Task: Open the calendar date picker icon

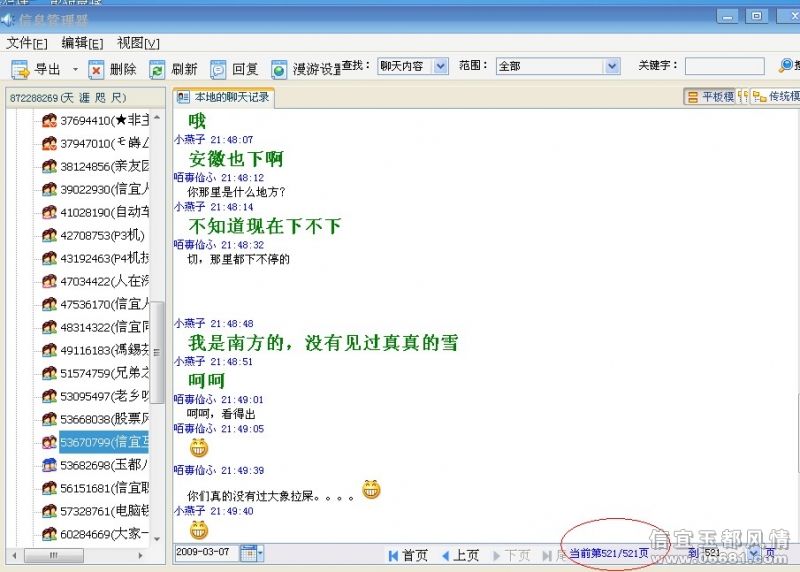Action: 248,553
